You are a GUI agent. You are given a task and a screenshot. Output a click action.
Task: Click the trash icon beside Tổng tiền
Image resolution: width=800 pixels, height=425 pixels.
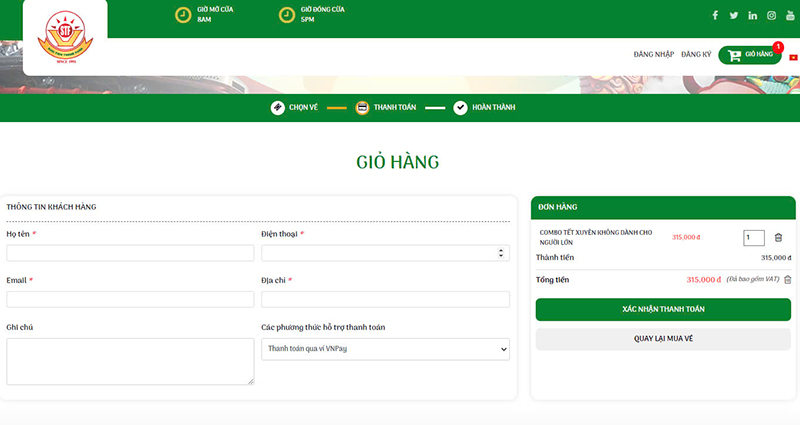coord(787,280)
